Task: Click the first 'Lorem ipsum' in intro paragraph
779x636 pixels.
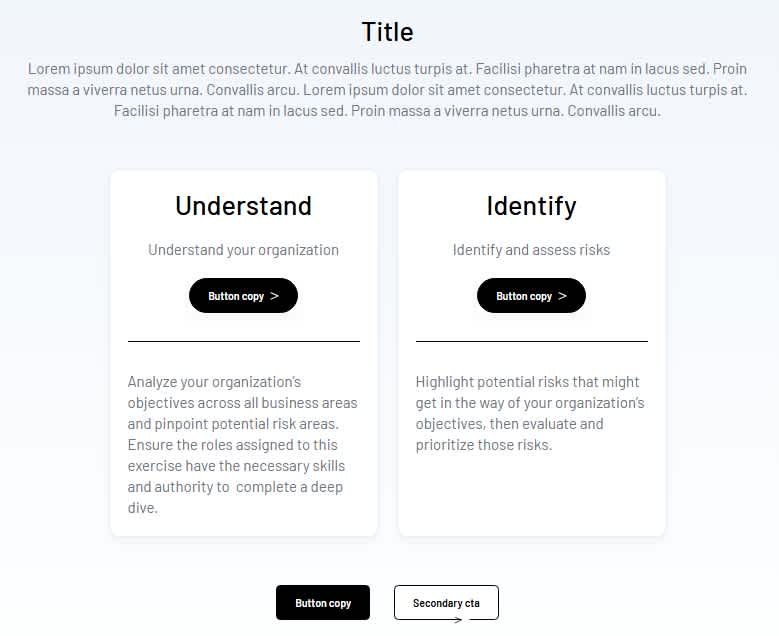Action: tap(68, 69)
